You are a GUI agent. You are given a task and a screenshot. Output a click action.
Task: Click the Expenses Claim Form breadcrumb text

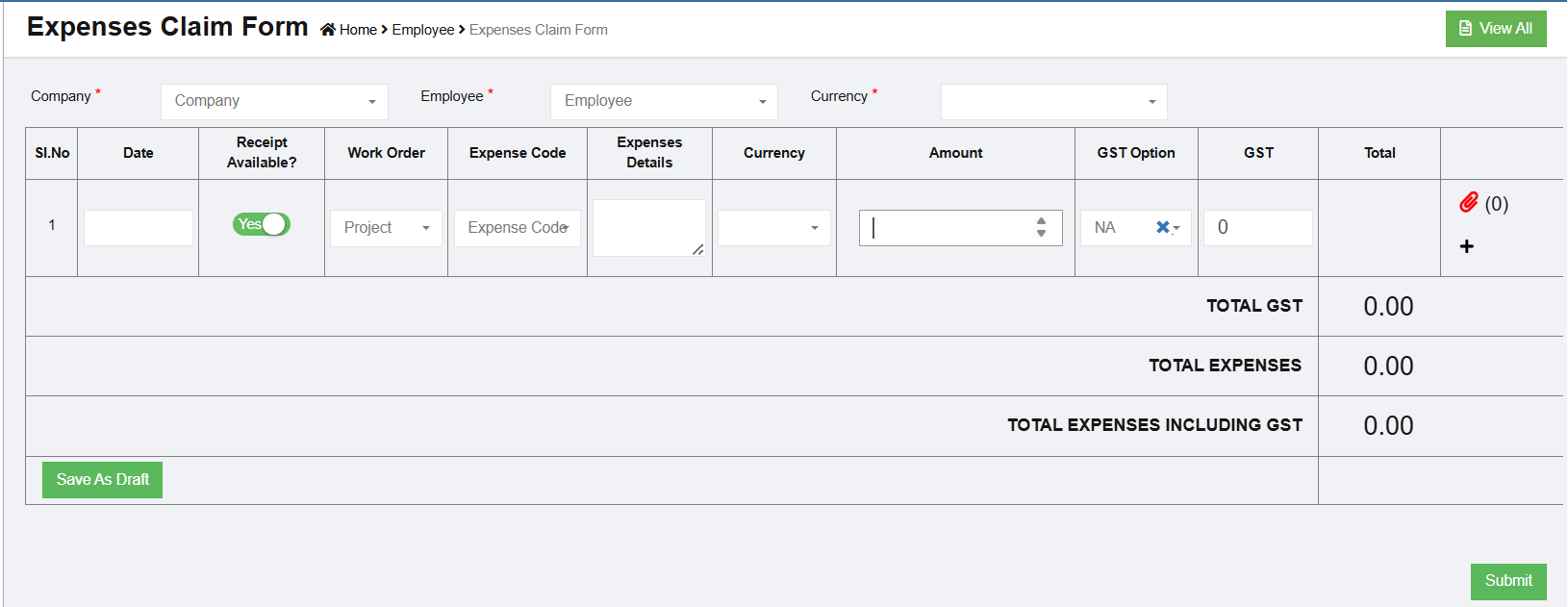pyautogui.click(x=539, y=30)
